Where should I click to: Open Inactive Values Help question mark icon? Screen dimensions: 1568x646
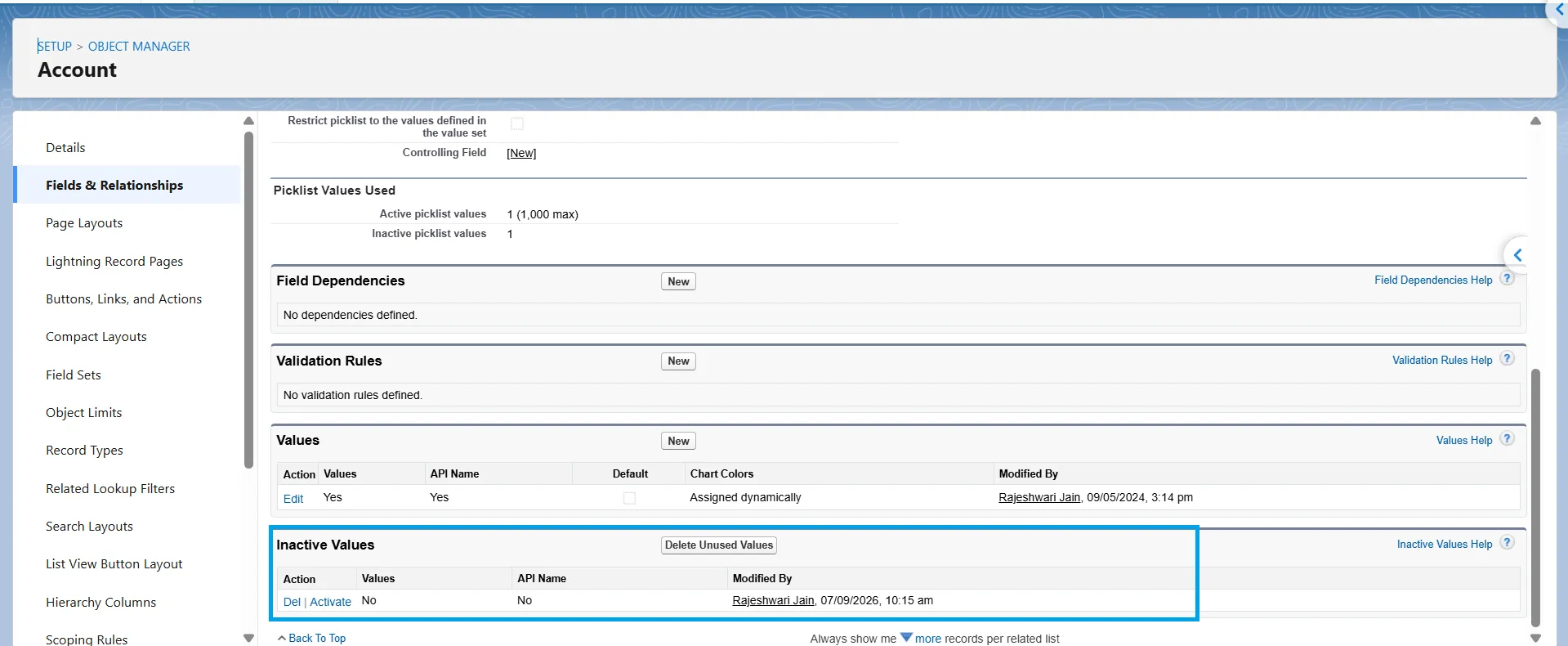(1508, 542)
